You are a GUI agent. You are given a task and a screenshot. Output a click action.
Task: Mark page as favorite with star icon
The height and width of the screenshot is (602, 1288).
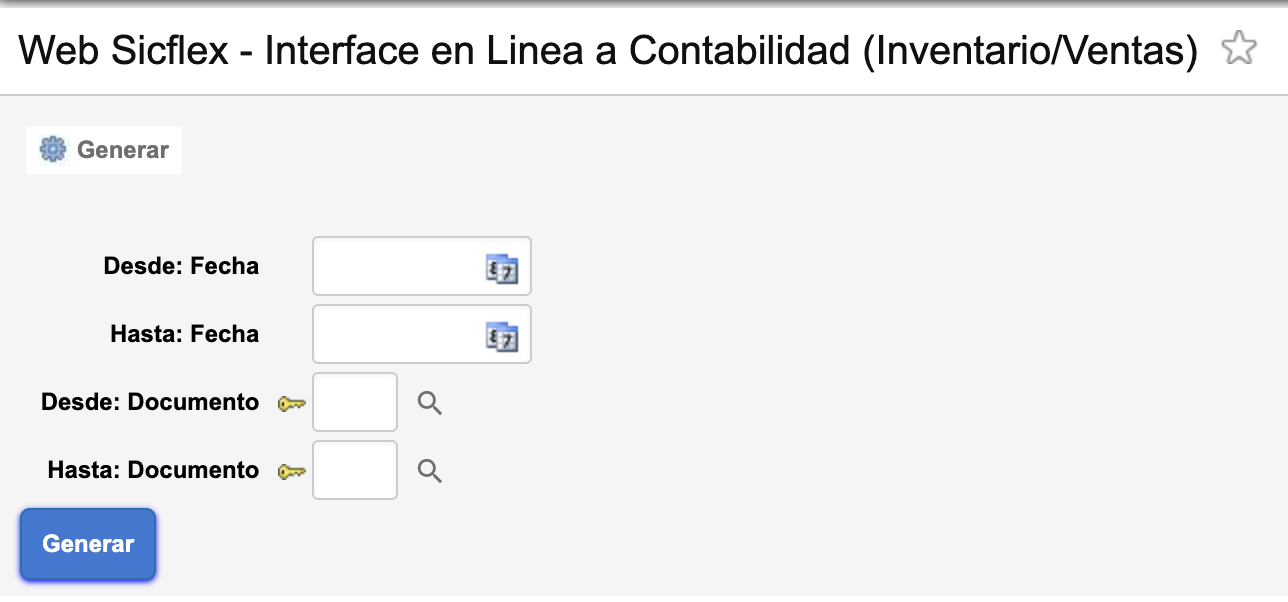click(1238, 49)
